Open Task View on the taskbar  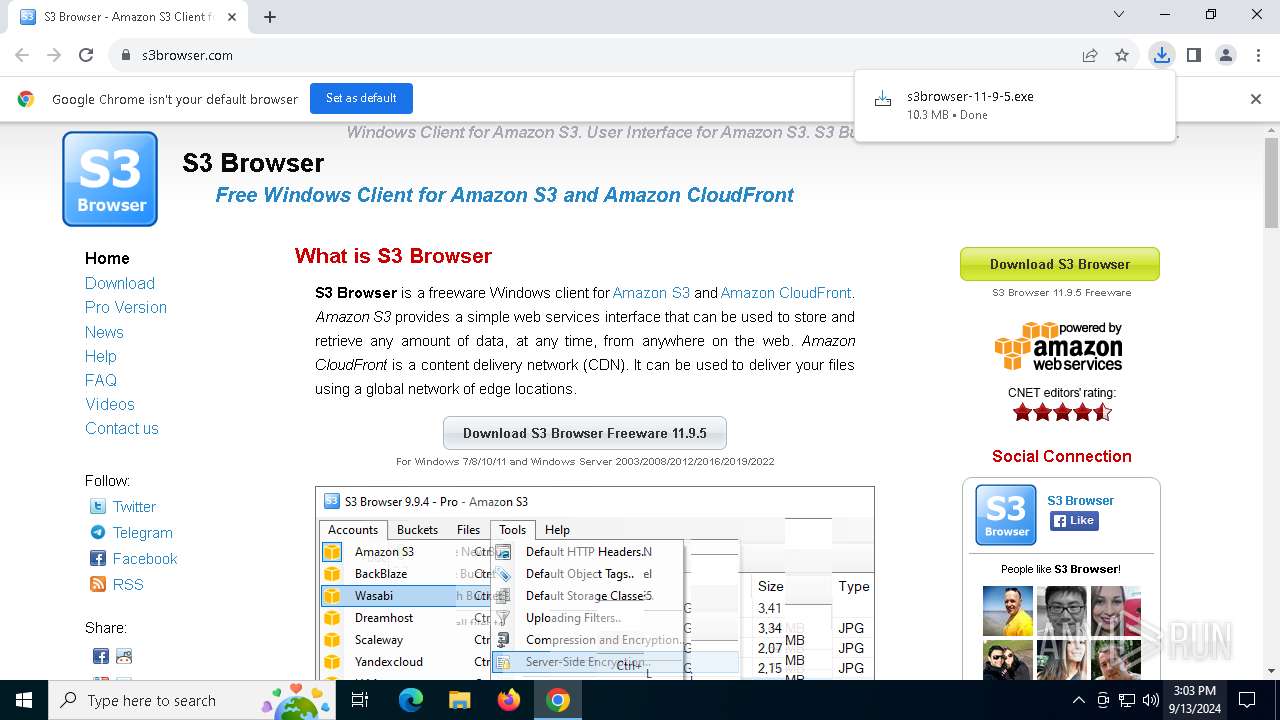tap(360, 700)
